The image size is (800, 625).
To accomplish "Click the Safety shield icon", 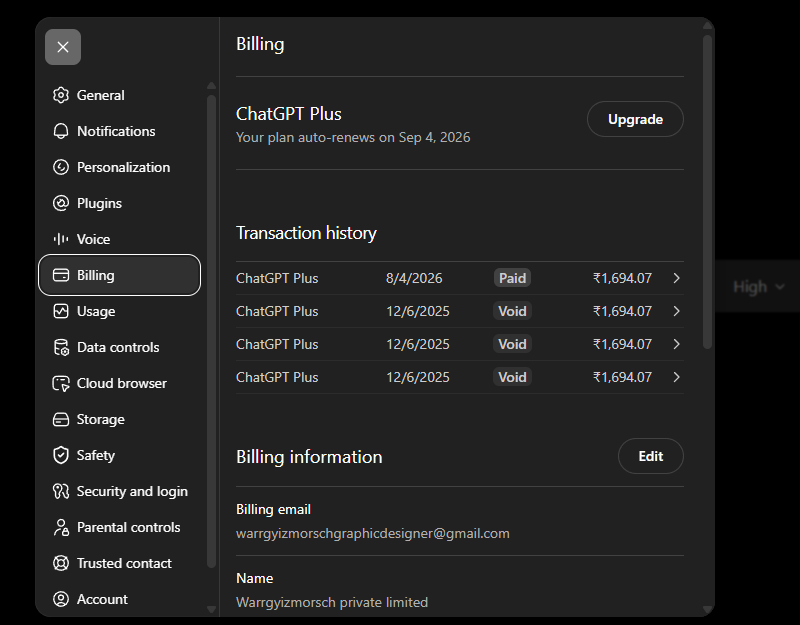I will pyautogui.click(x=61, y=455).
